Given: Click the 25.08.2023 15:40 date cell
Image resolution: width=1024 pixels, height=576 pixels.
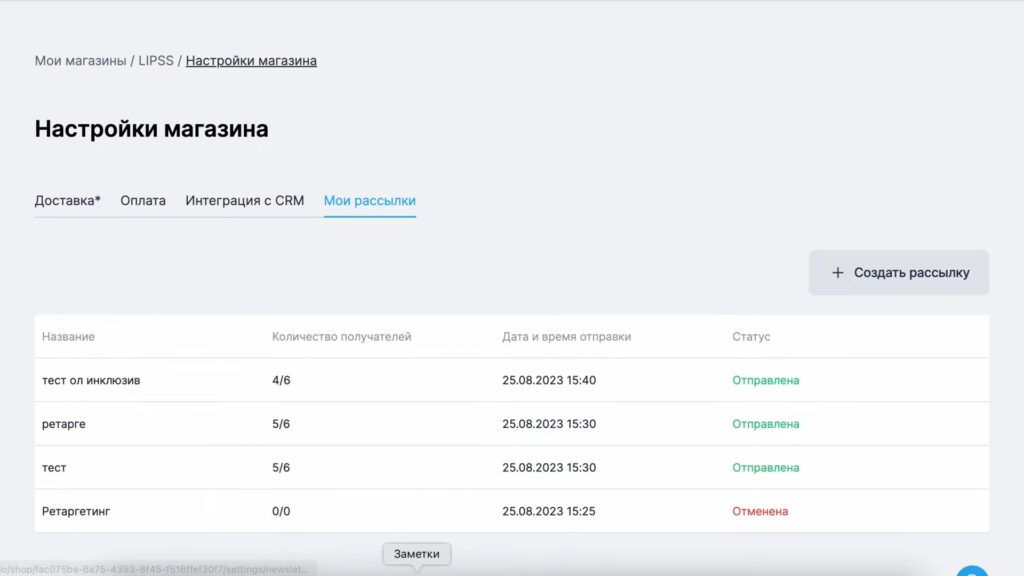Looking at the screenshot, I should pos(549,380).
